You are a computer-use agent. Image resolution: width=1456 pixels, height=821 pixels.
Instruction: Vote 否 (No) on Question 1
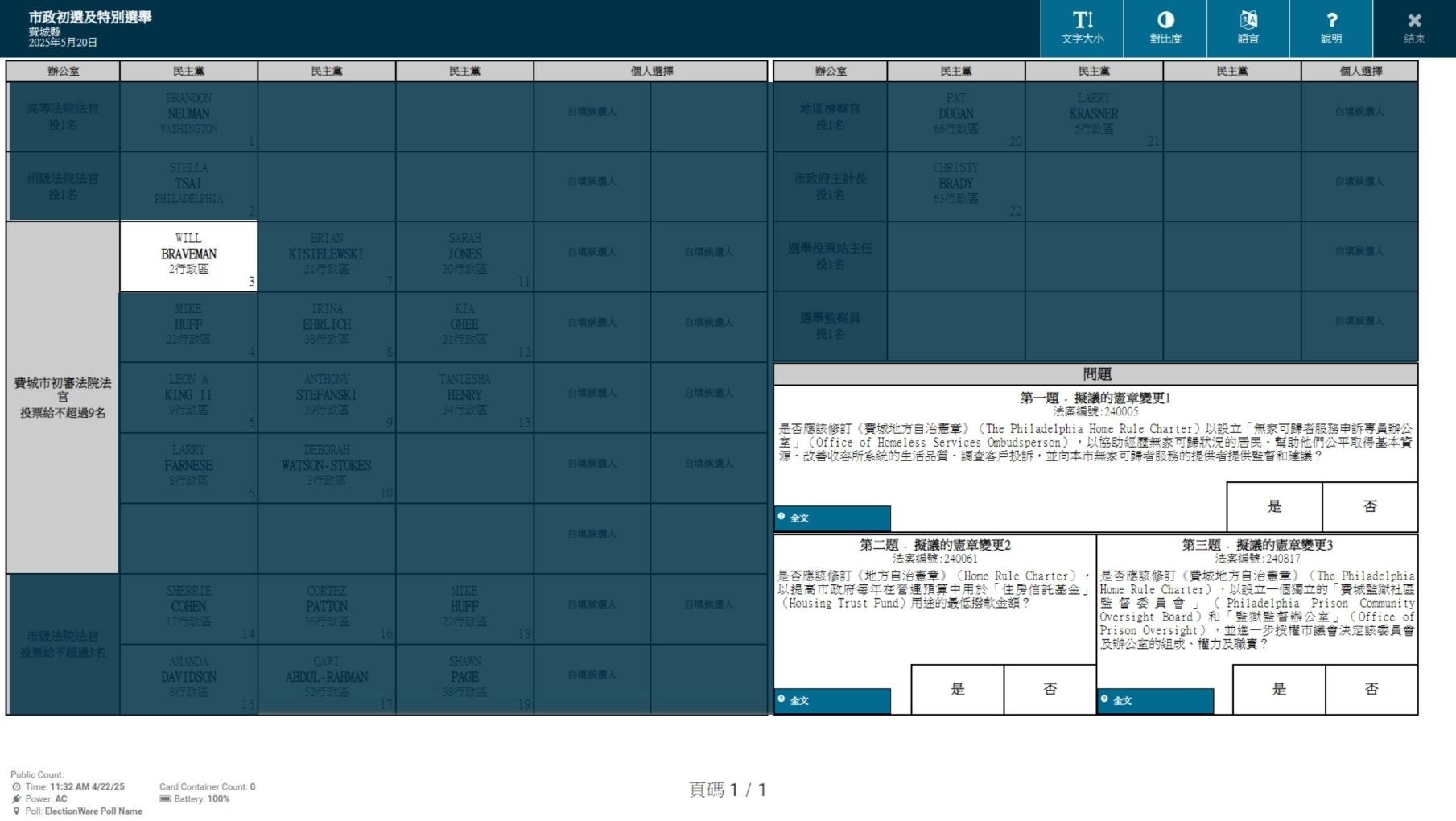pos(1370,506)
